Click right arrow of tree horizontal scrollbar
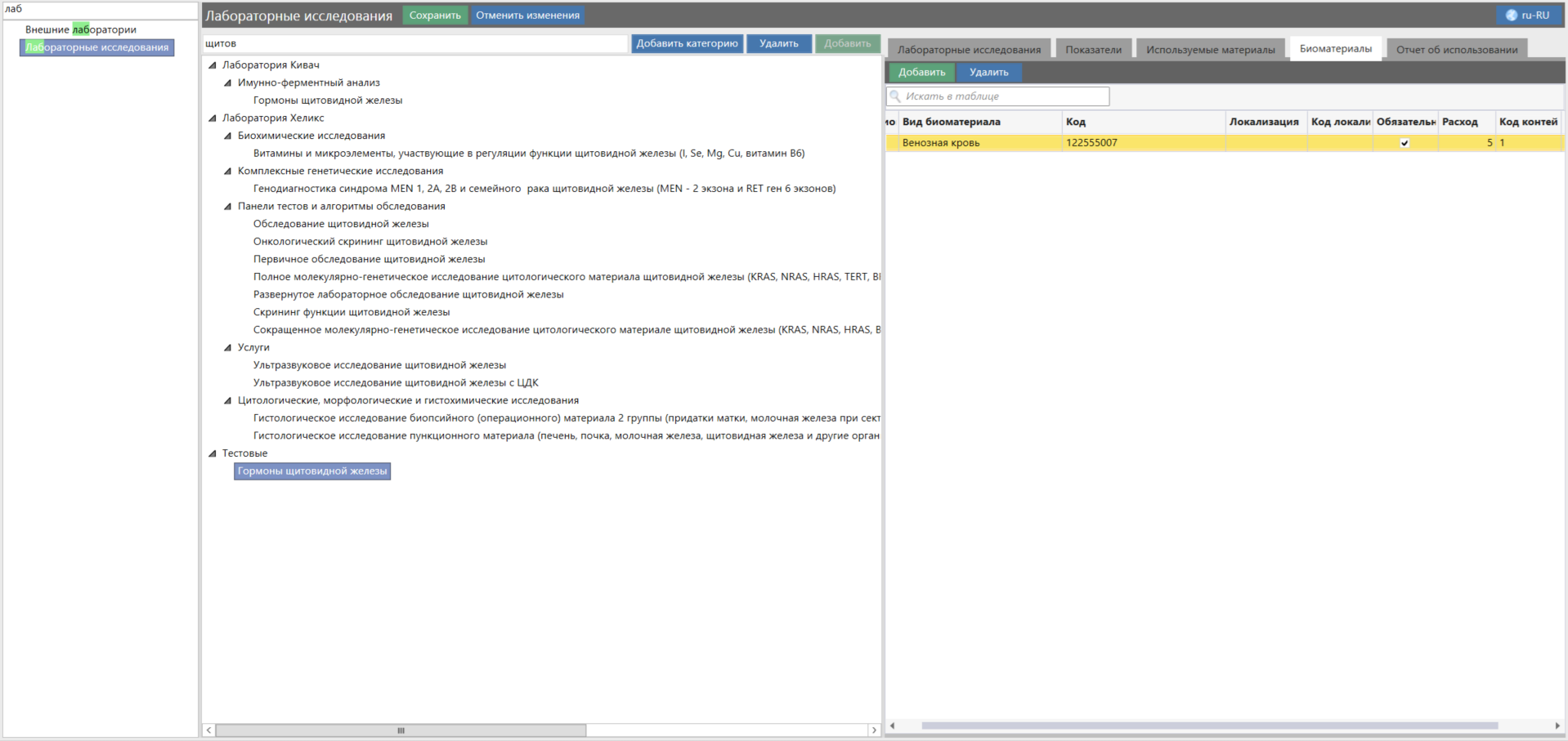 tap(874, 730)
